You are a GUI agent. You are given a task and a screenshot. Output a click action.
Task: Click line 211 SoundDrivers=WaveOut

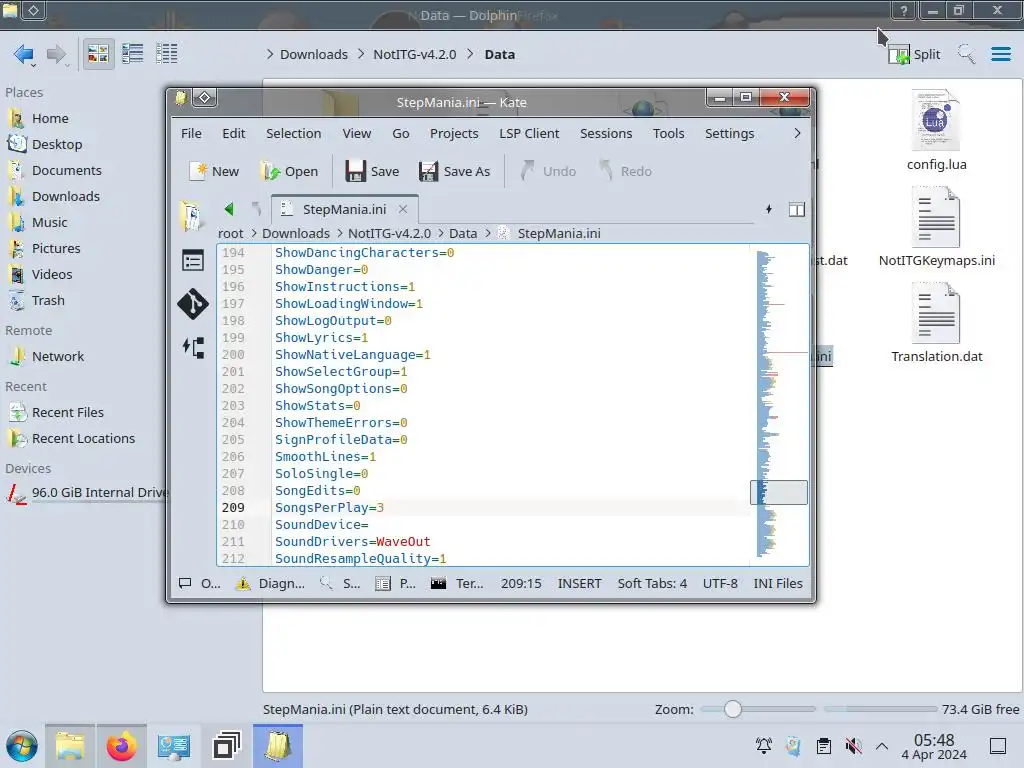[x=353, y=541]
